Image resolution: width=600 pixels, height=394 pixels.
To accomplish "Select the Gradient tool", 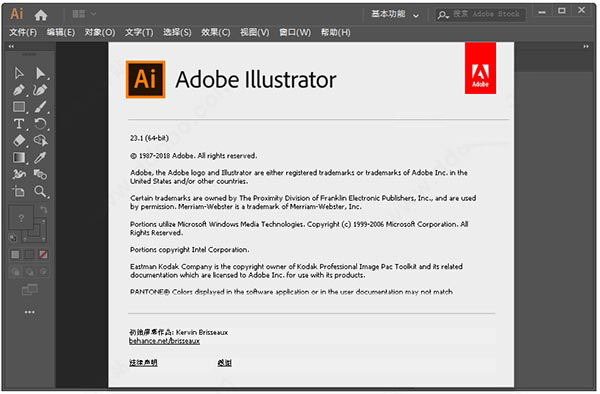I will pyautogui.click(x=19, y=158).
